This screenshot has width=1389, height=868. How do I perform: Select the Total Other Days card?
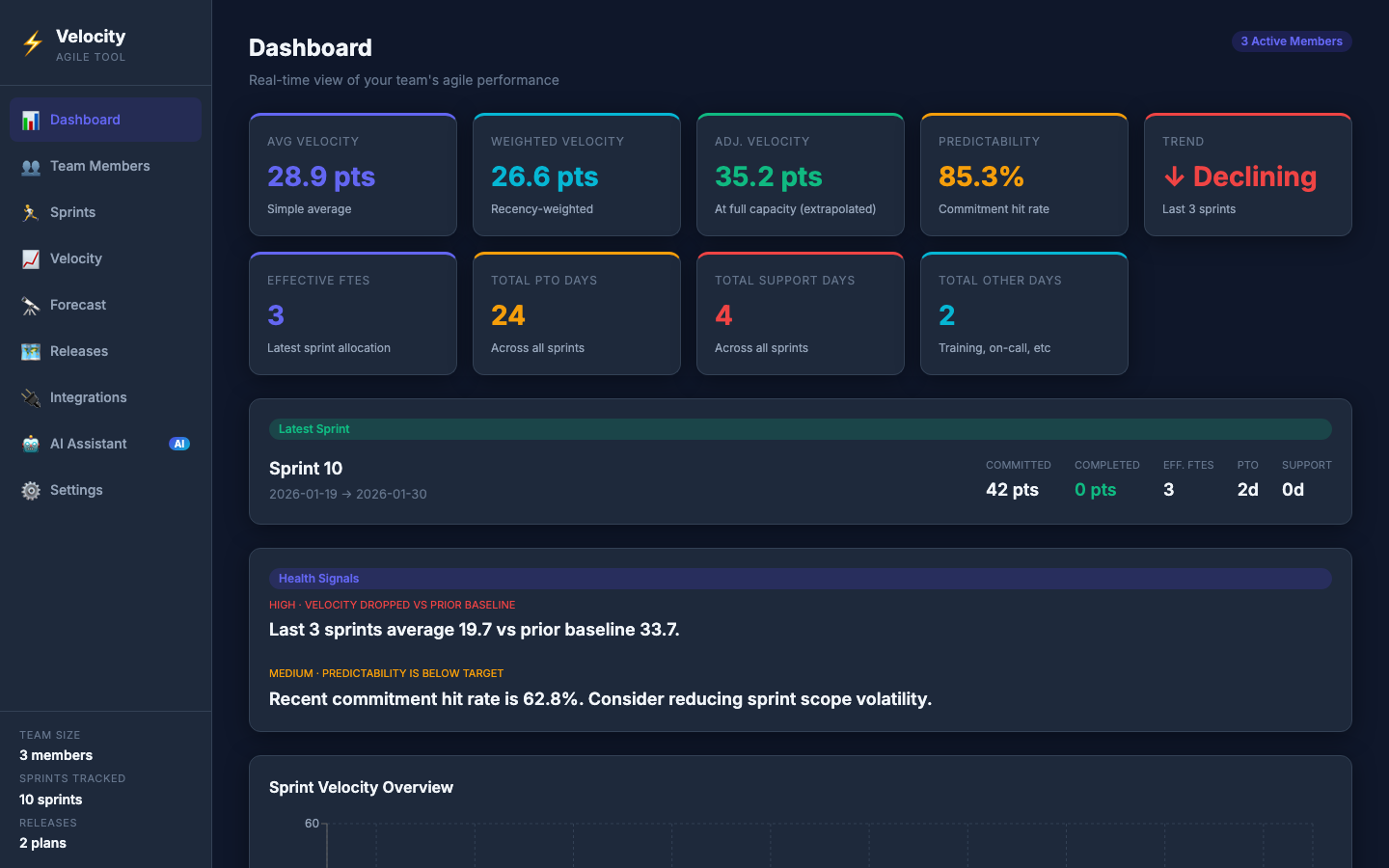[x=1024, y=313]
